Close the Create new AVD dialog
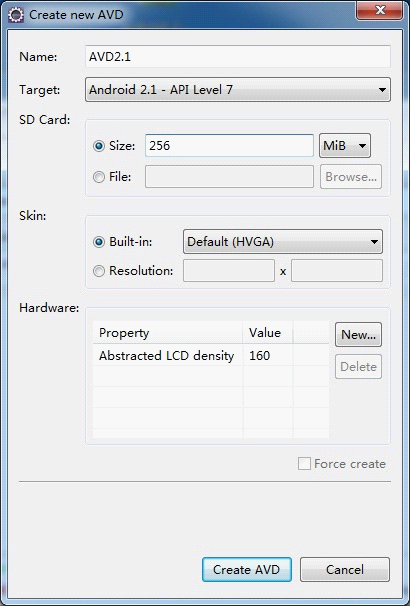The image size is (411, 607). [x=380, y=10]
